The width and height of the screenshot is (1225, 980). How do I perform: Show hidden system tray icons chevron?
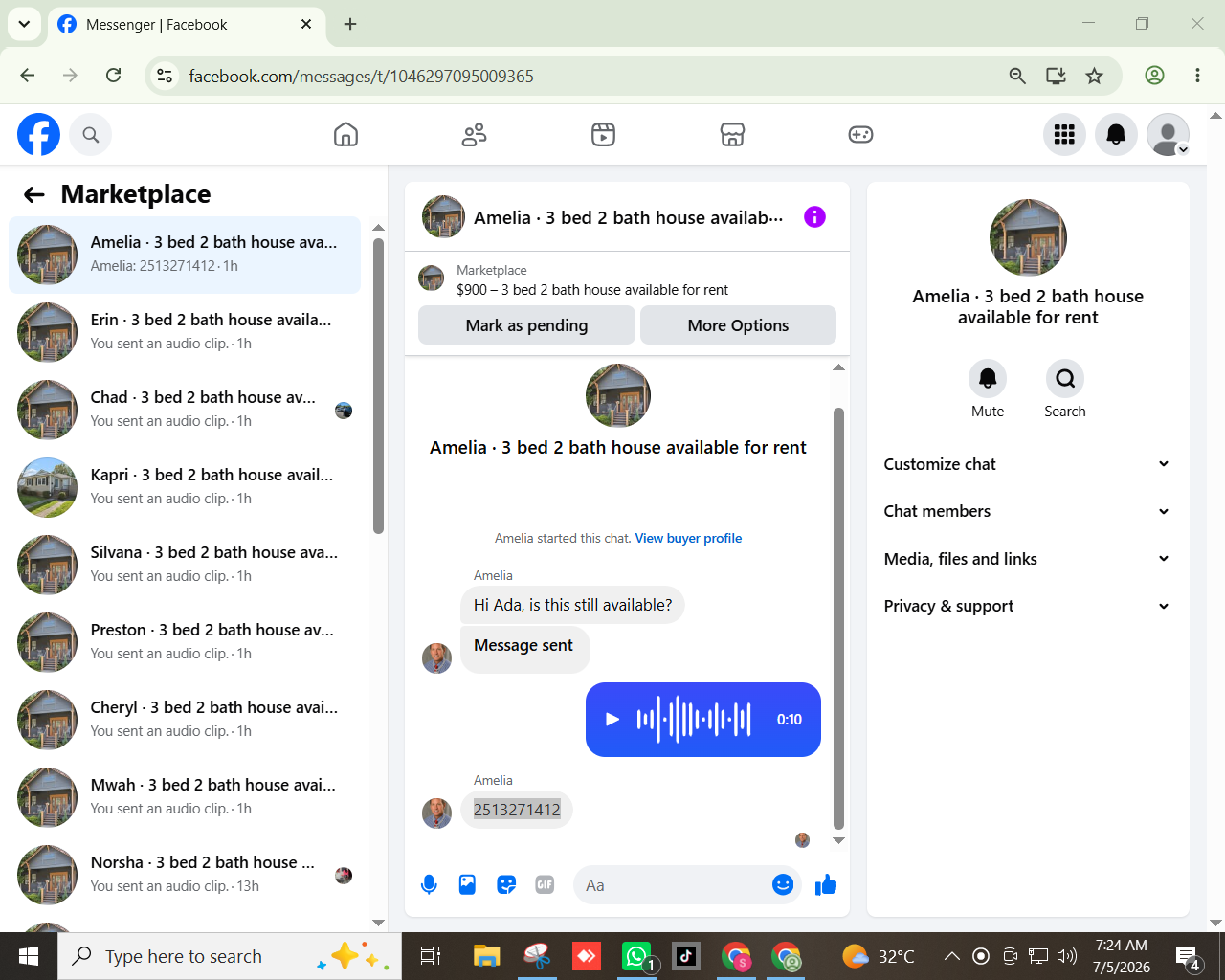click(951, 956)
